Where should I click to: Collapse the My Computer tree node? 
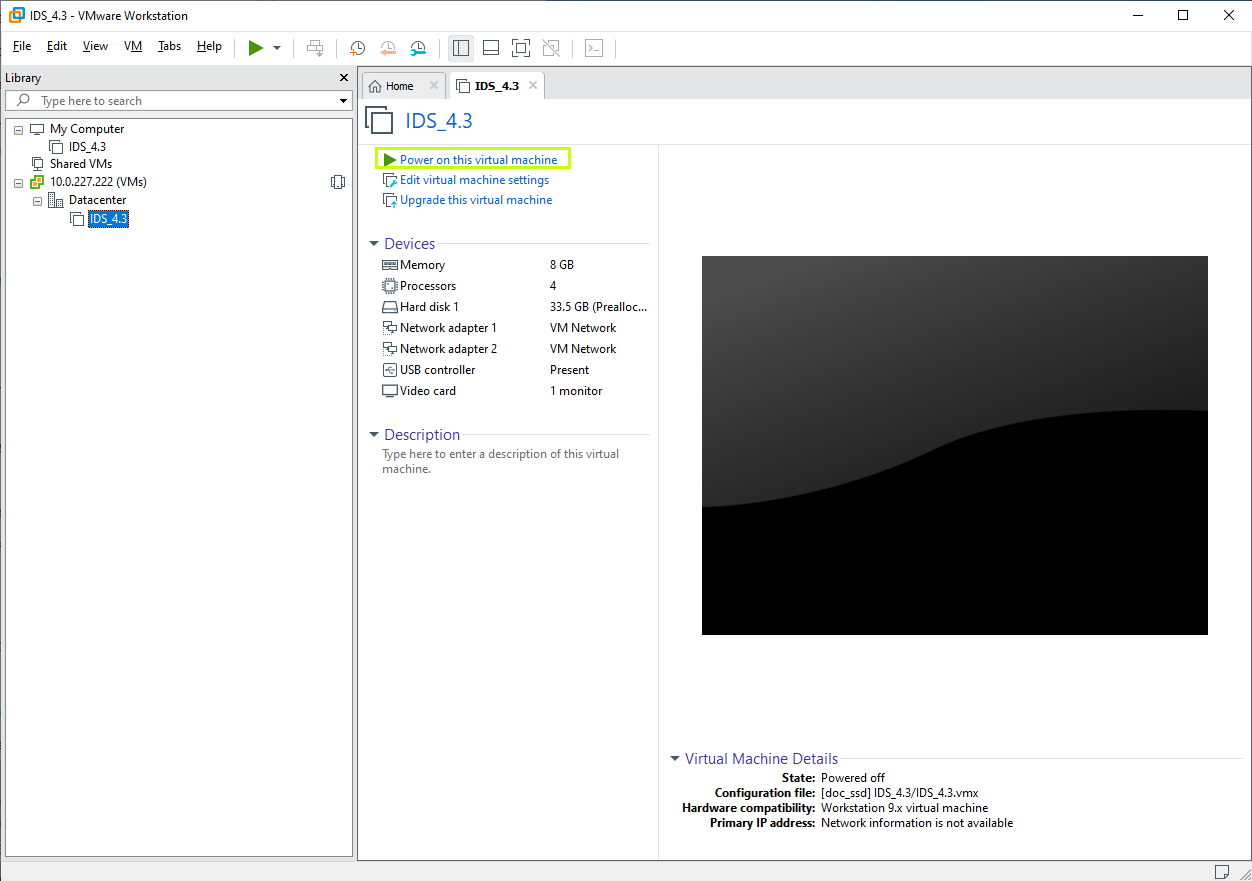click(x=18, y=129)
